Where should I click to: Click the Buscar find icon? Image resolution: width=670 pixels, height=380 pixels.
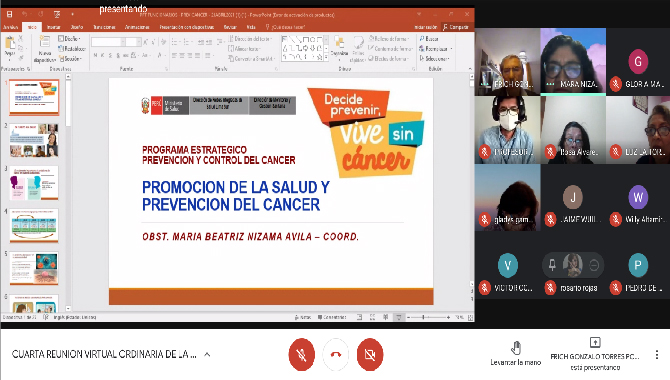[429, 38]
